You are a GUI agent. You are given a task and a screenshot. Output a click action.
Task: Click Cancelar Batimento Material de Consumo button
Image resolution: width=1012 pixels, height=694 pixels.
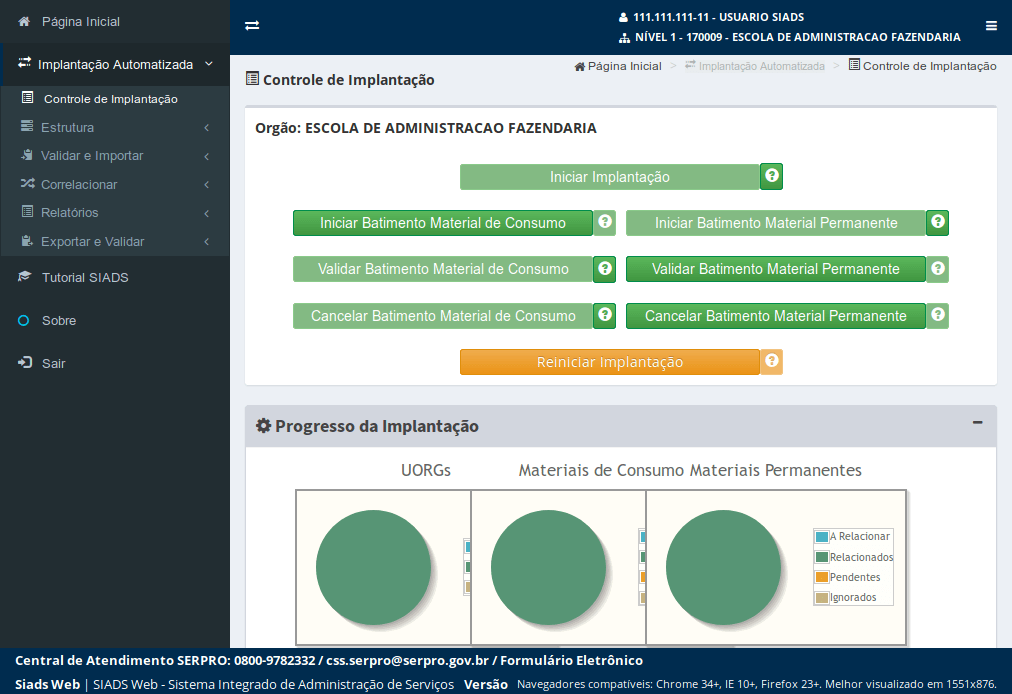coord(443,316)
